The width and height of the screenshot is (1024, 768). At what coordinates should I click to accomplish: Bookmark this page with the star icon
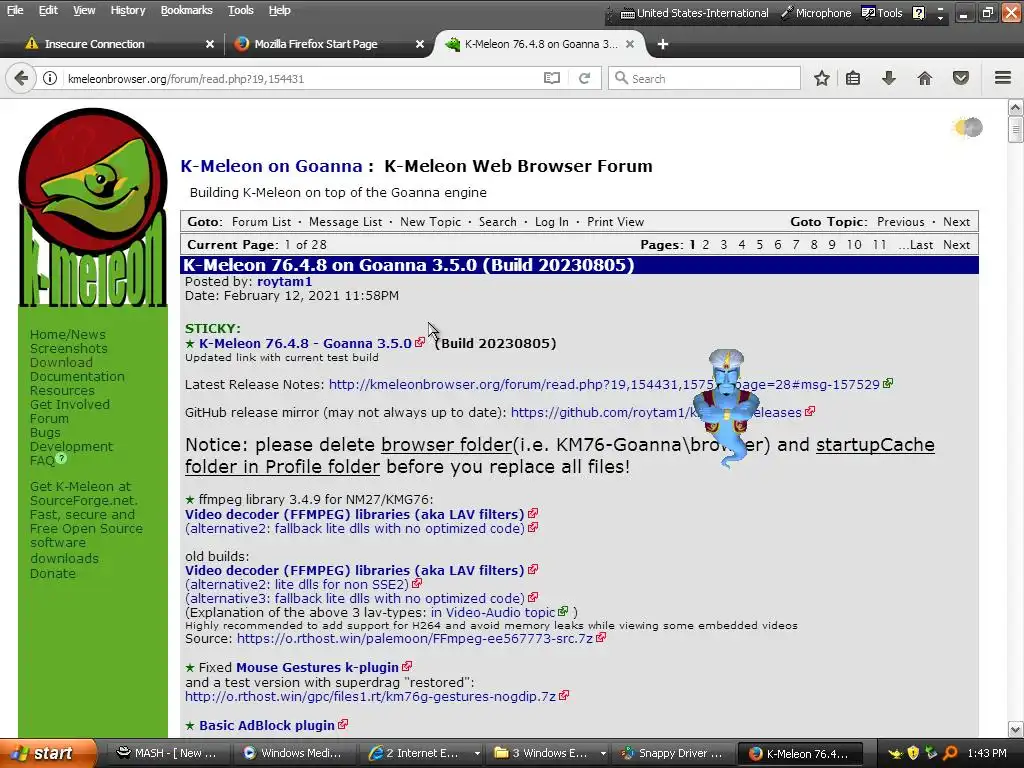(822, 78)
